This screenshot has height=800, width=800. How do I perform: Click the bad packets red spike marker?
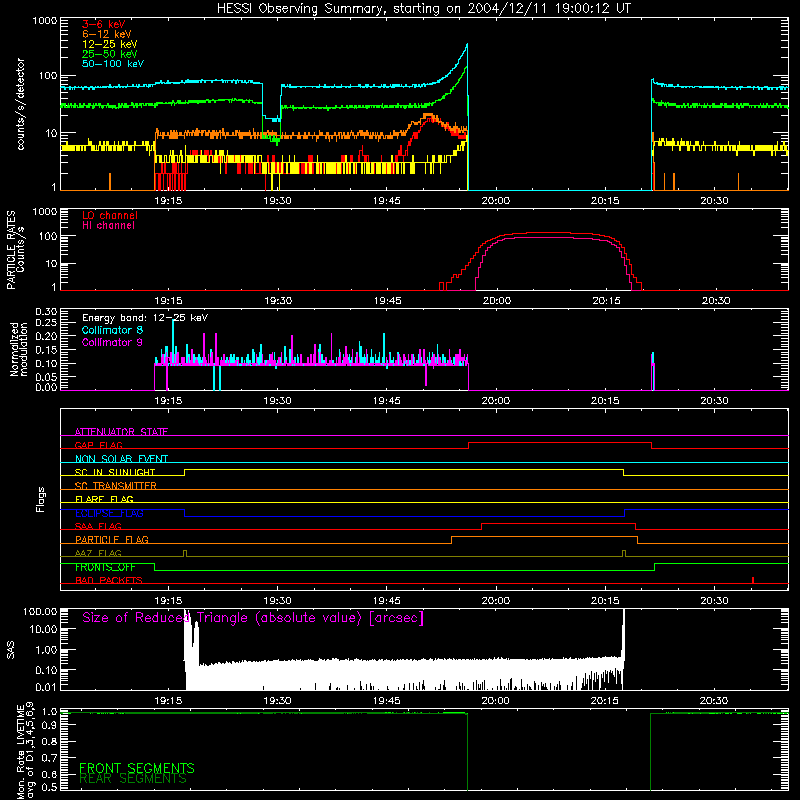[753, 580]
